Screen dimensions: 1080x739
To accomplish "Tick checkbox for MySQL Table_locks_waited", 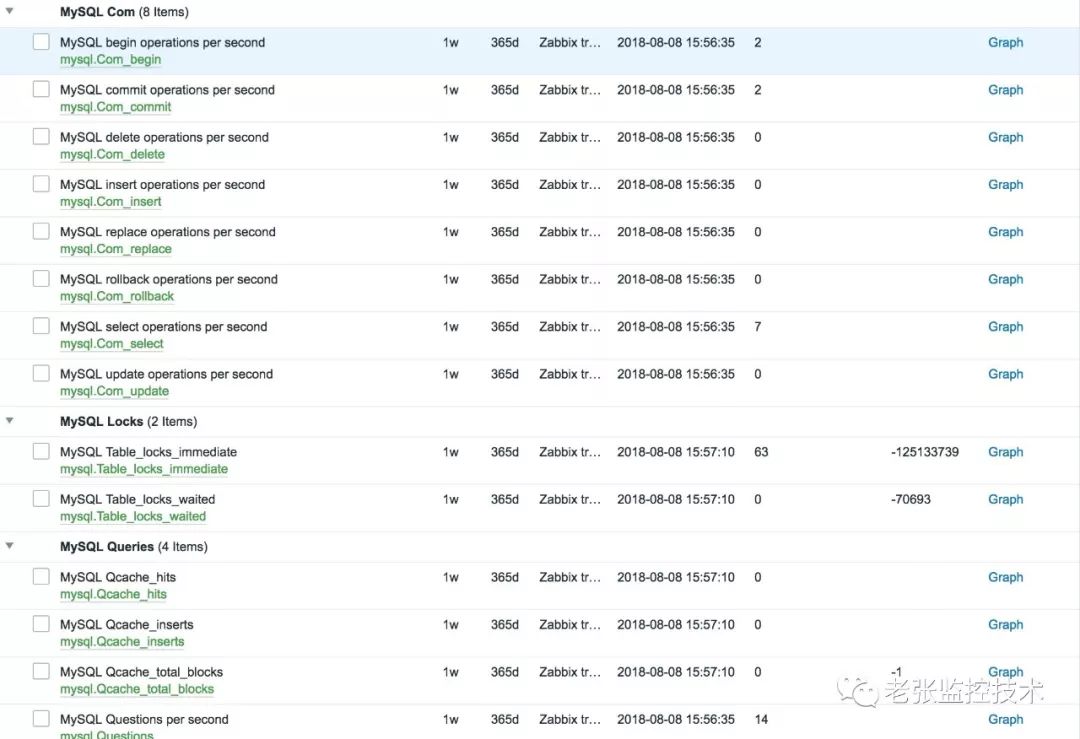I will (x=41, y=499).
